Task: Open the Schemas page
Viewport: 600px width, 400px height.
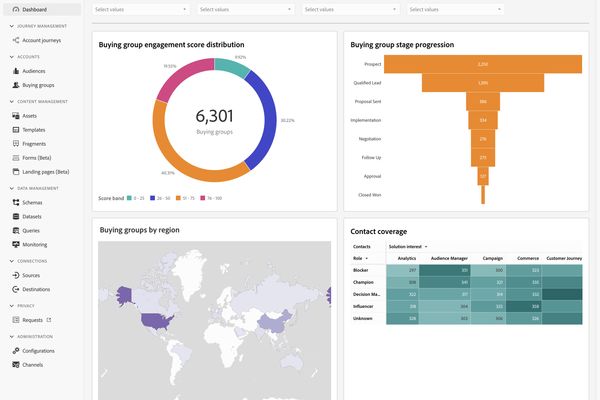Action: point(32,202)
